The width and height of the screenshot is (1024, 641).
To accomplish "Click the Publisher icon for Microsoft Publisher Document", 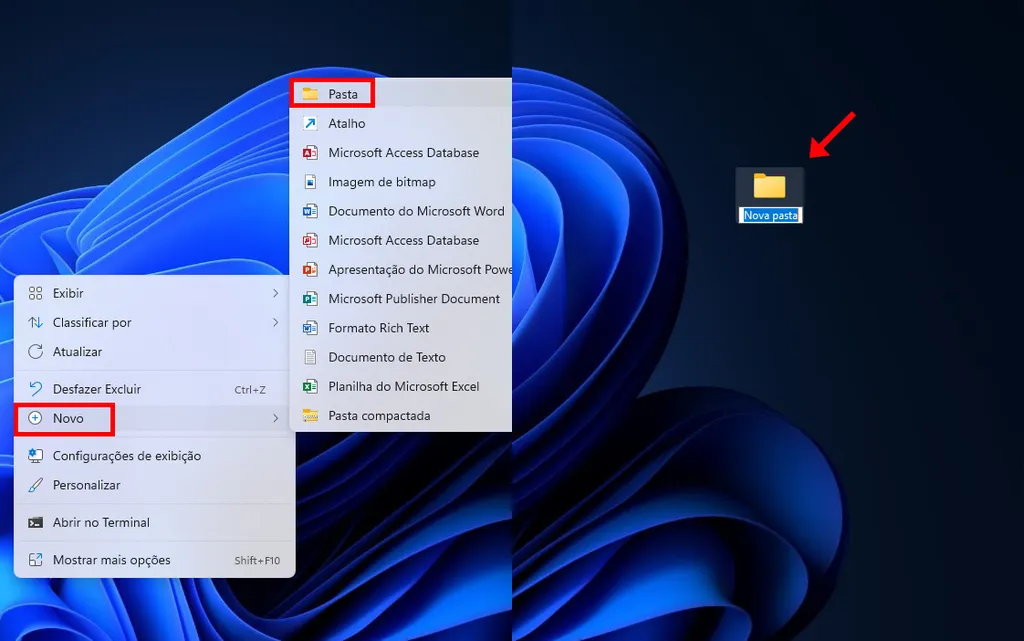I will pyautogui.click(x=310, y=299).
